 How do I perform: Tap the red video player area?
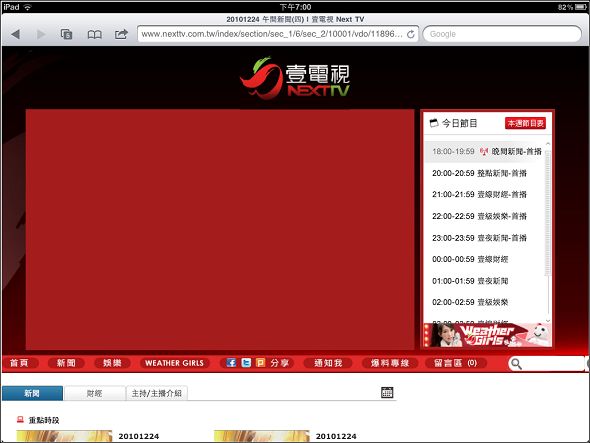tap(220, 229)
